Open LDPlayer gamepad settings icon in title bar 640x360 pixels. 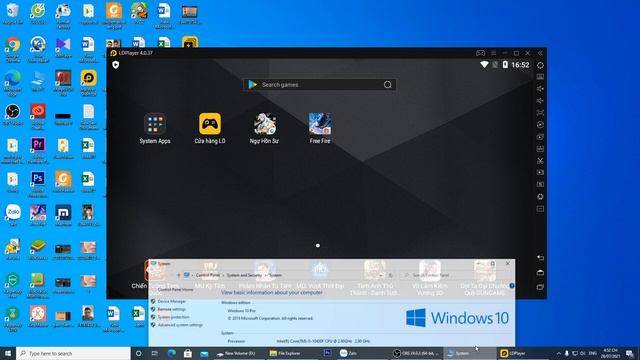click(x=480, y=53)
